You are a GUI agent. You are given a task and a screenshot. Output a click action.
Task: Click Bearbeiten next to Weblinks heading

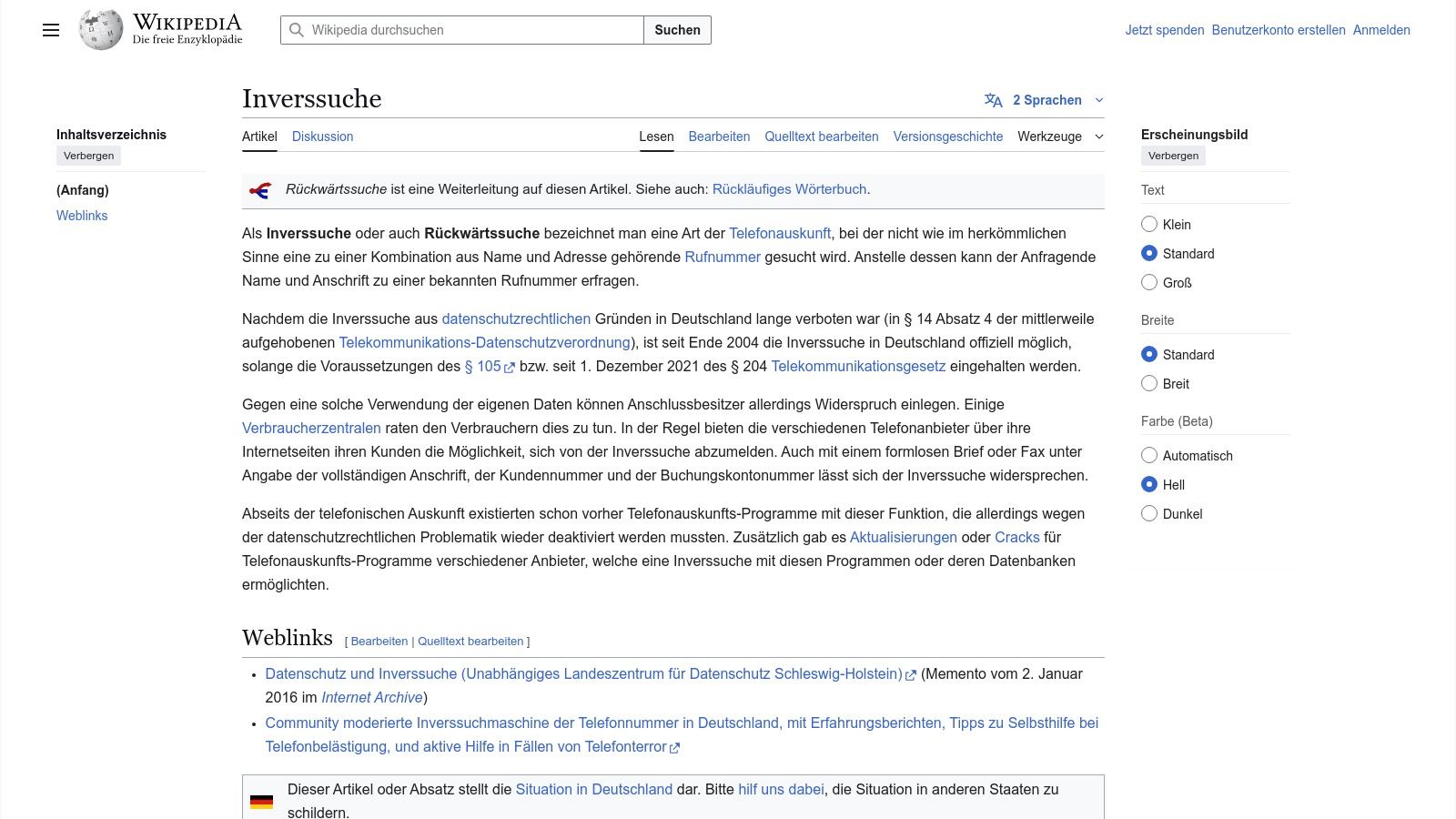(379, 642)
